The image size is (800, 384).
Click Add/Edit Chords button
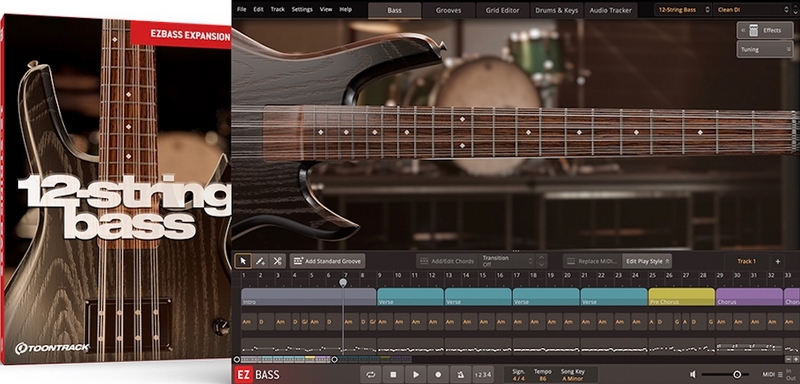pos(446,261)
